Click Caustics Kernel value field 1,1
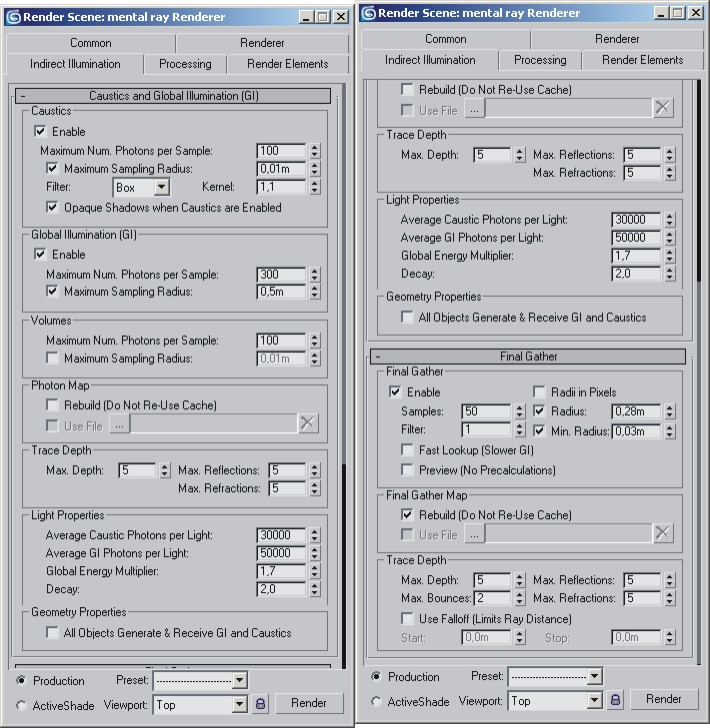710x728 pixels. pyautogui.click(x=281, y=187)
